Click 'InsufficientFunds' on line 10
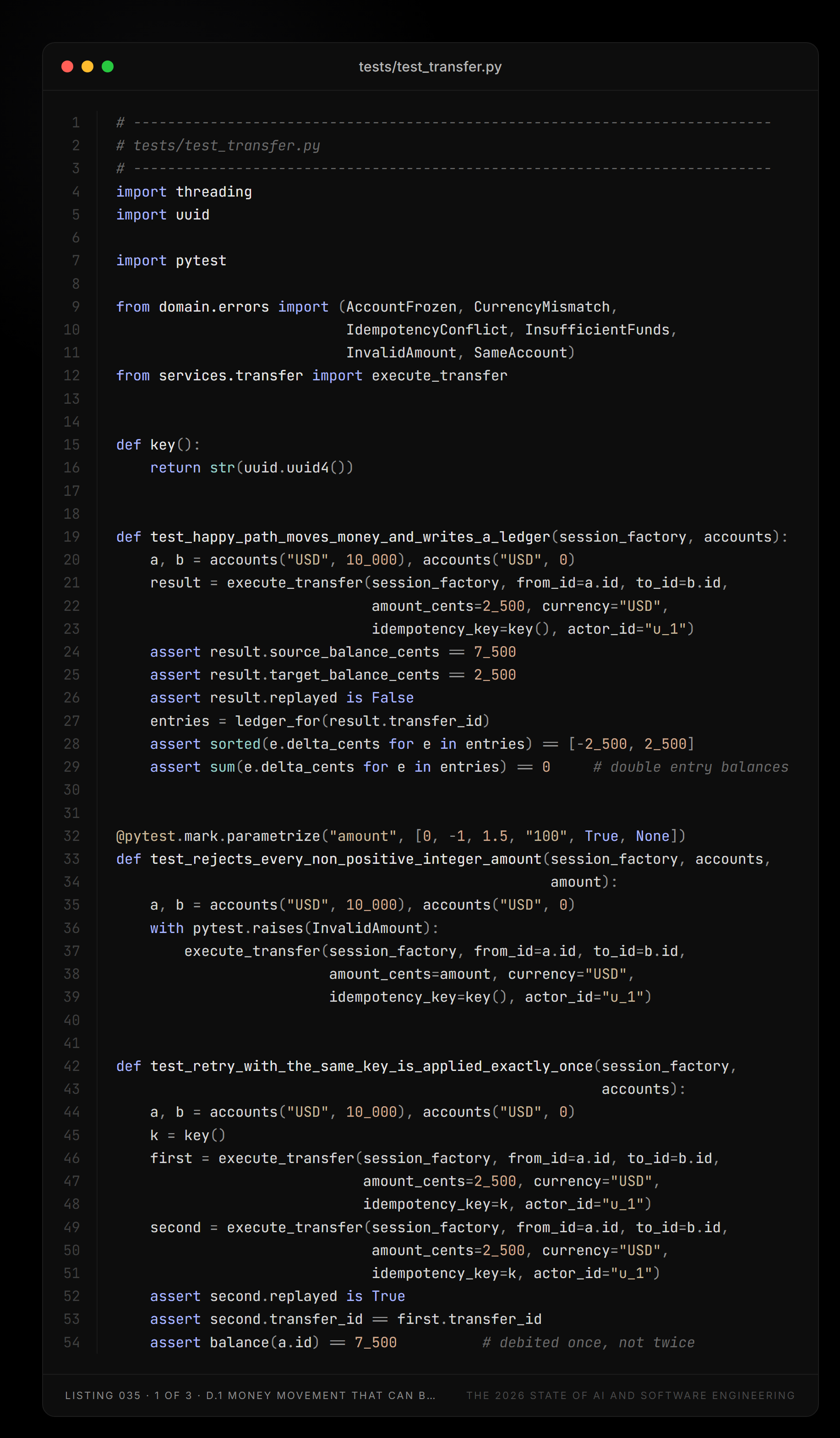Viewport: 840px width, 1438px height. click(597, 330)
